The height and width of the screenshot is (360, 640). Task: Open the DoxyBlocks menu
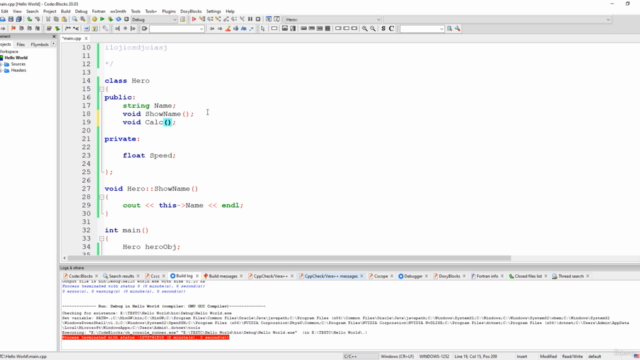[191, 11]
